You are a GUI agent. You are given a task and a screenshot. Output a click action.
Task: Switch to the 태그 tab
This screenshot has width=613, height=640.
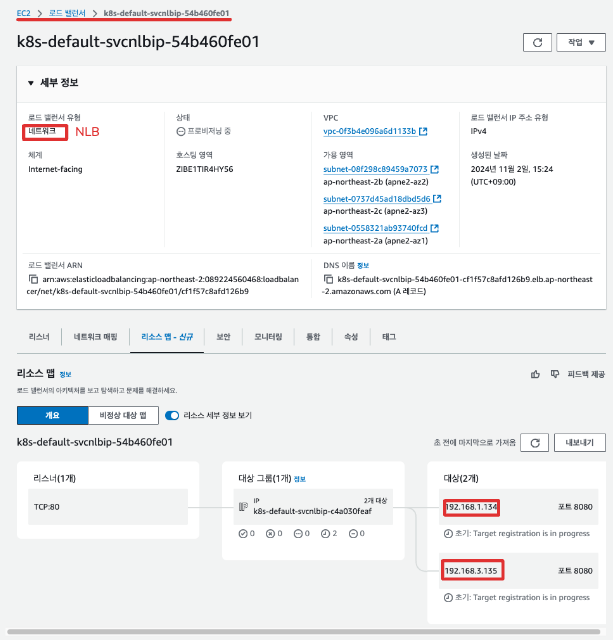pyautogui.click(x=389, y=337)
